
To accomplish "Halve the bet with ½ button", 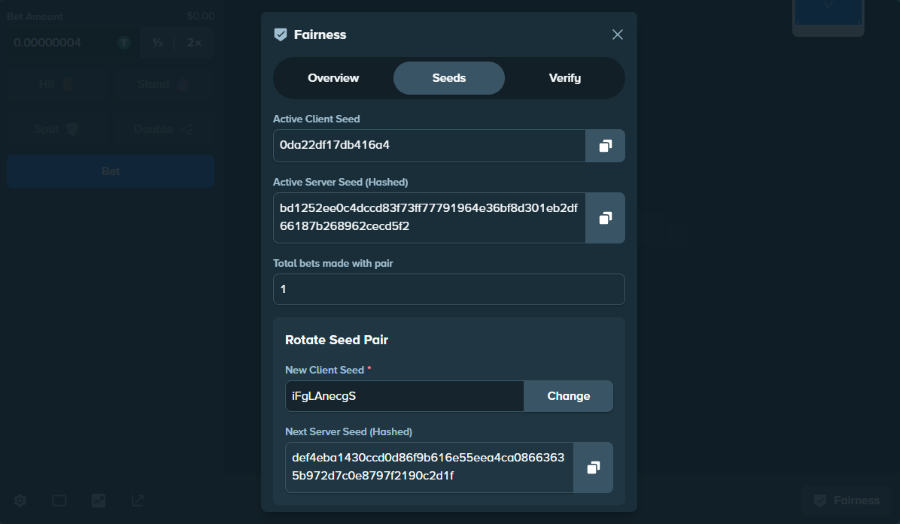I will click(x=157, y=43).
